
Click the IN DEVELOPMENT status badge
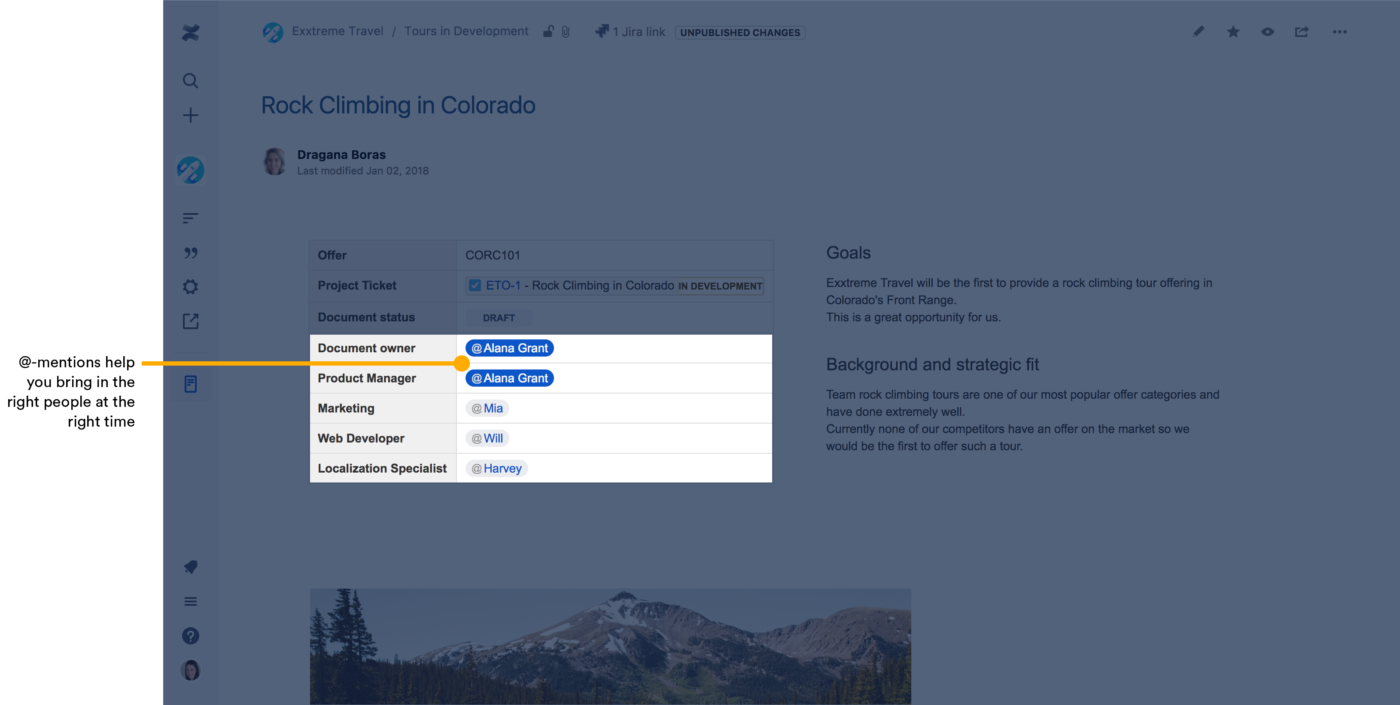click(720, 286)
